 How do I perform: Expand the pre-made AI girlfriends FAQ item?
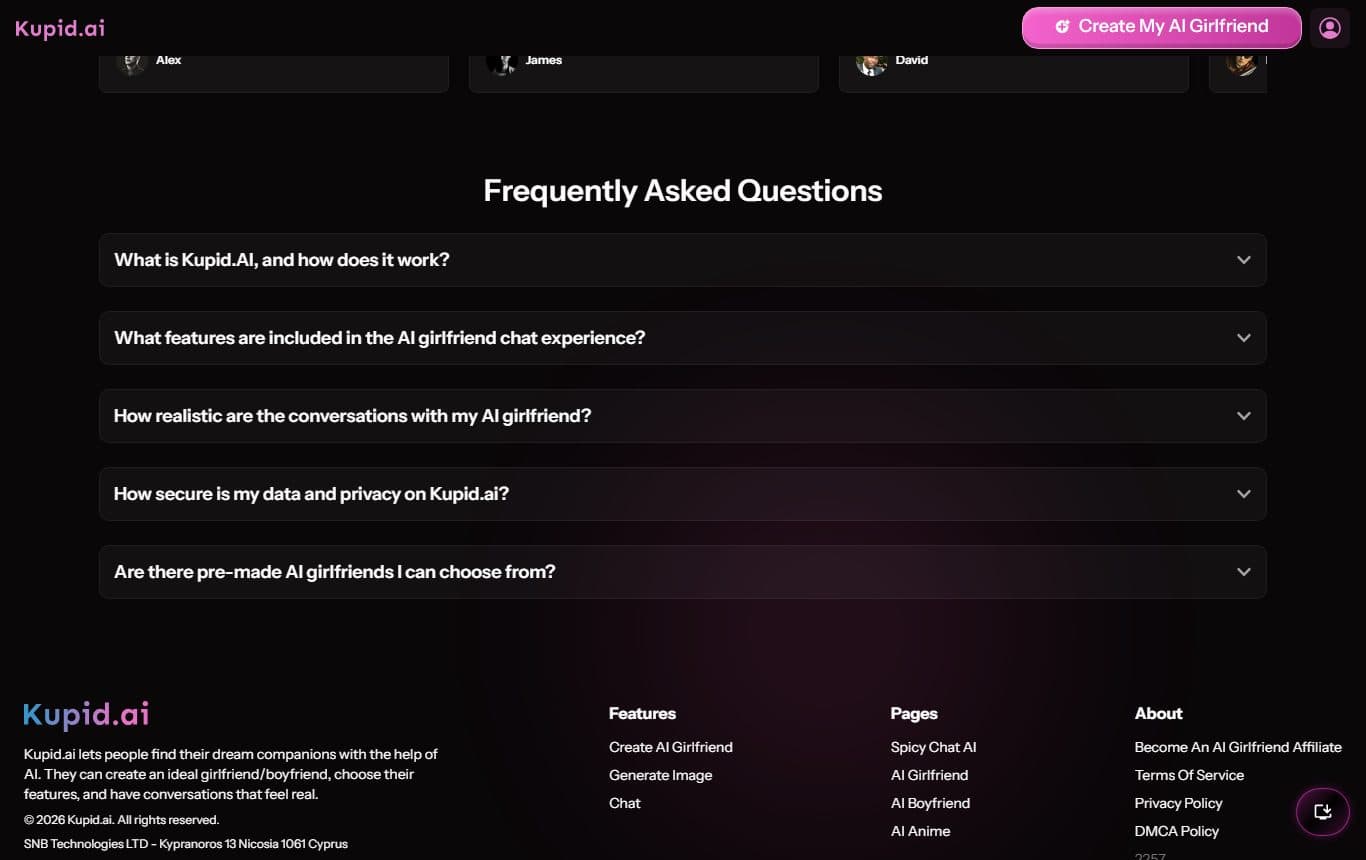(x=682, y=571)
